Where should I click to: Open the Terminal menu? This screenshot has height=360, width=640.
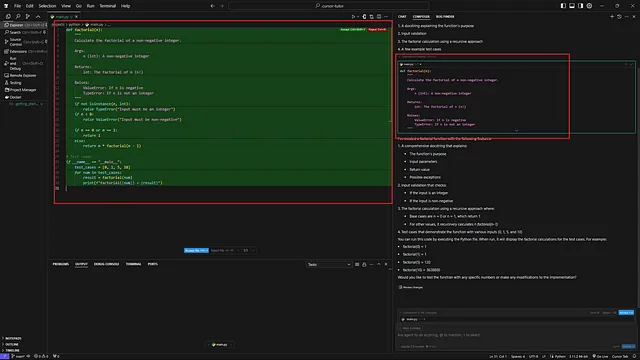click(107, 6)
